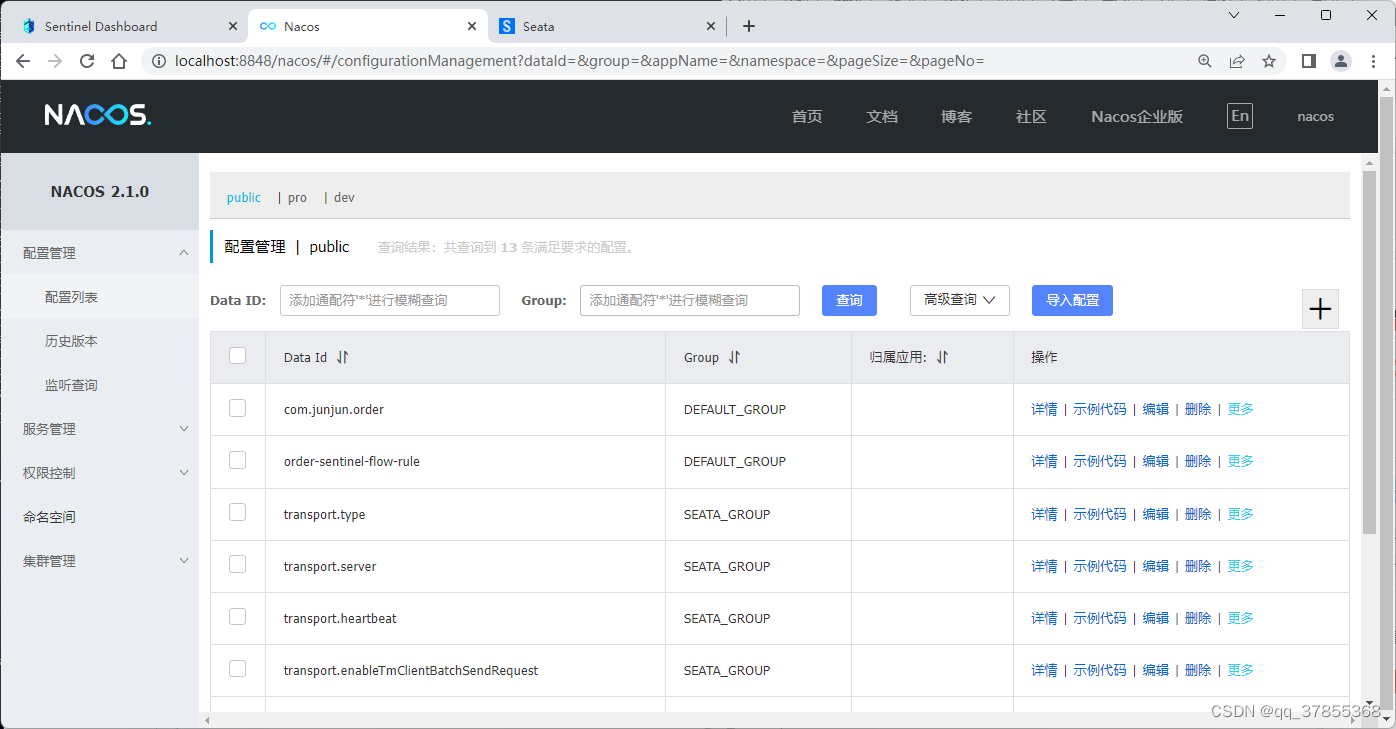Collapse the 配置管理 sidebar menu

click(x=100, y=253)
